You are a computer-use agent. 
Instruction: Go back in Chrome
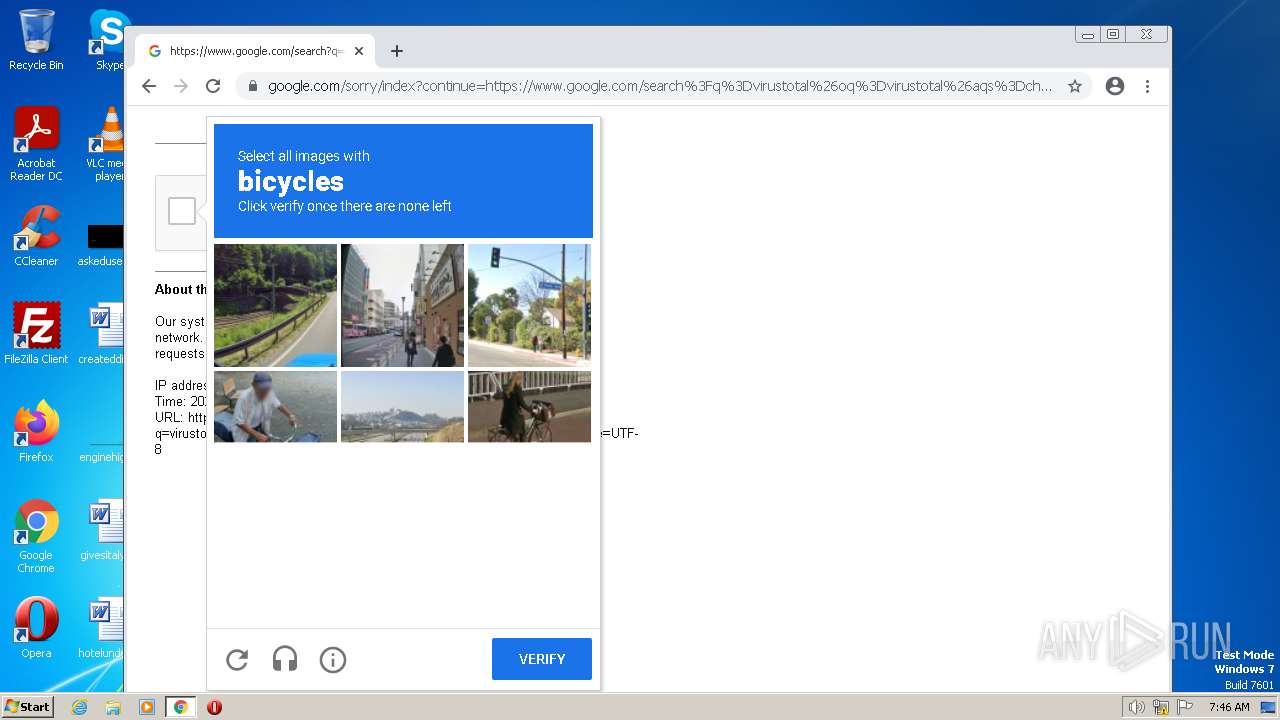tap(149, 86)
